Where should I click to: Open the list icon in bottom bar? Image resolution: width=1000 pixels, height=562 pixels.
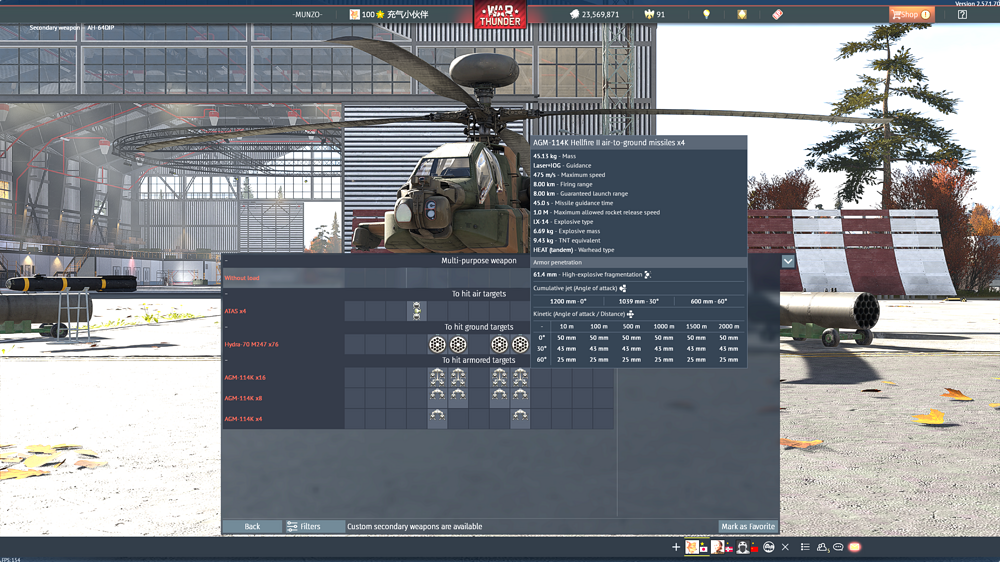pos(805,547)
